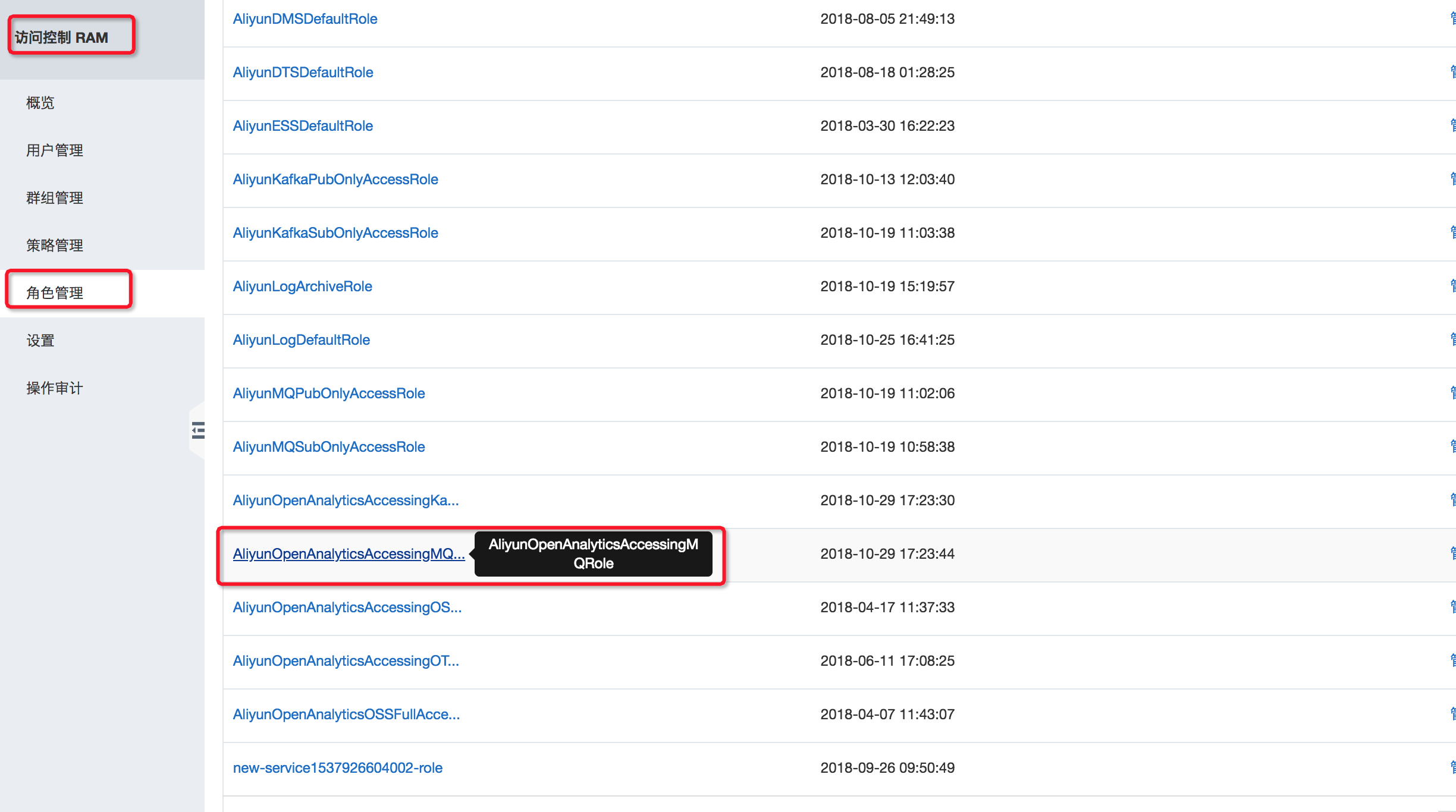Open the AliyunLogArchiveRole link

coord(303,287)
